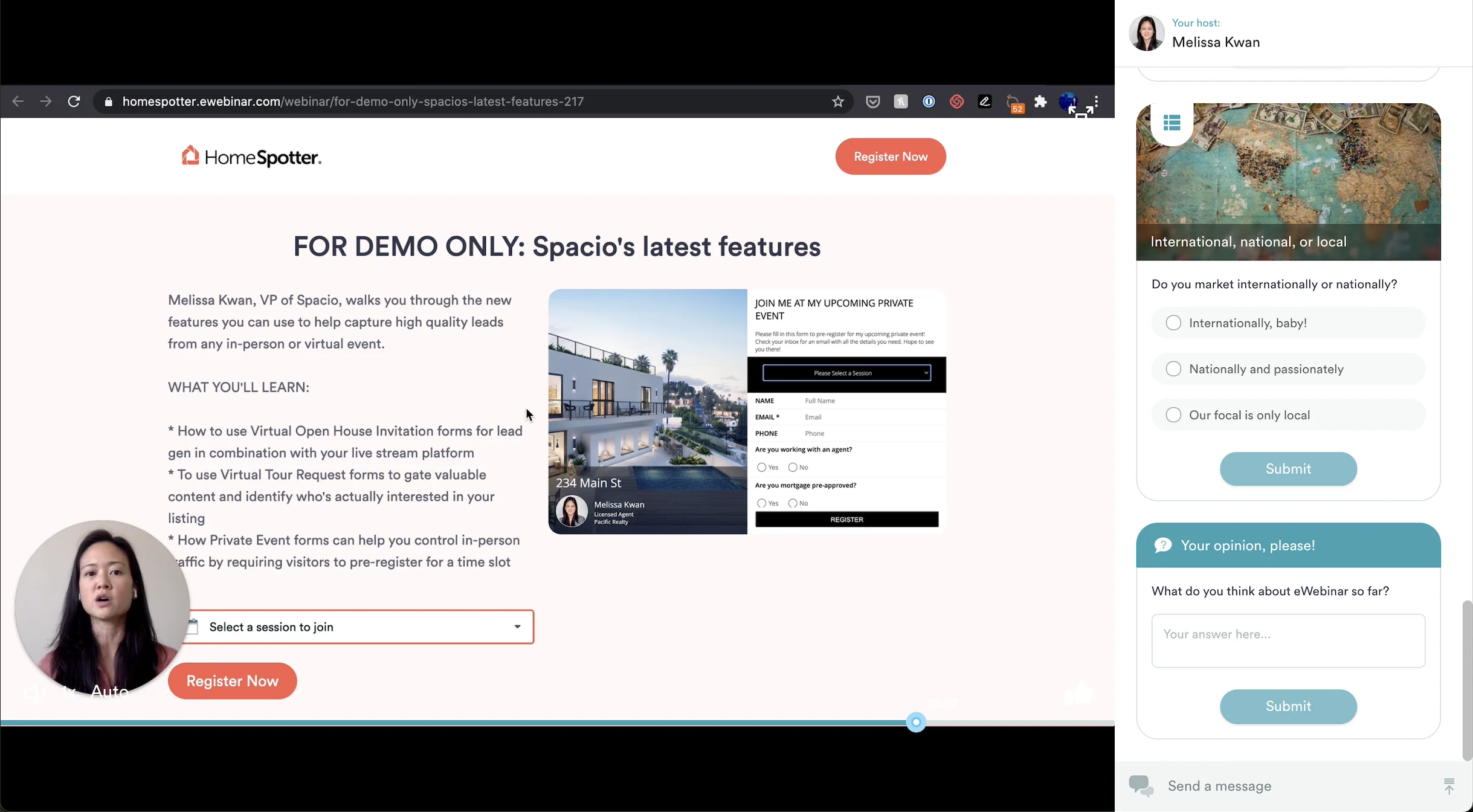This screenshot has height=812, width=1473.
Task: Click the video progress bar handle
Action: [x=916, y=722]
